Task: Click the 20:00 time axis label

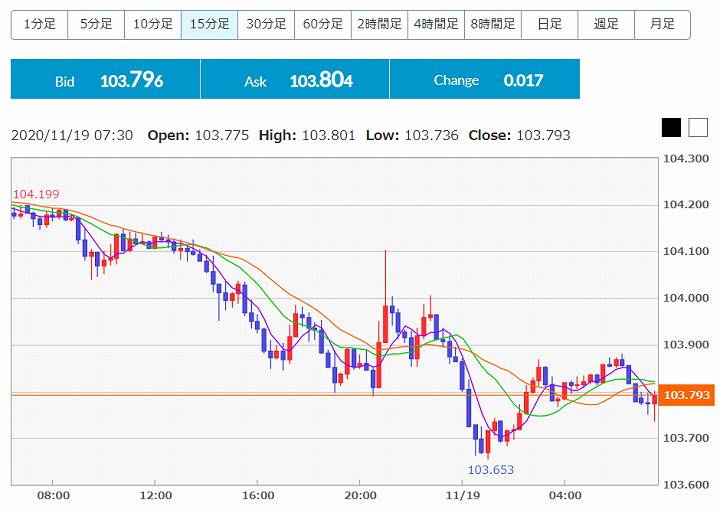Action: (360, 496)
